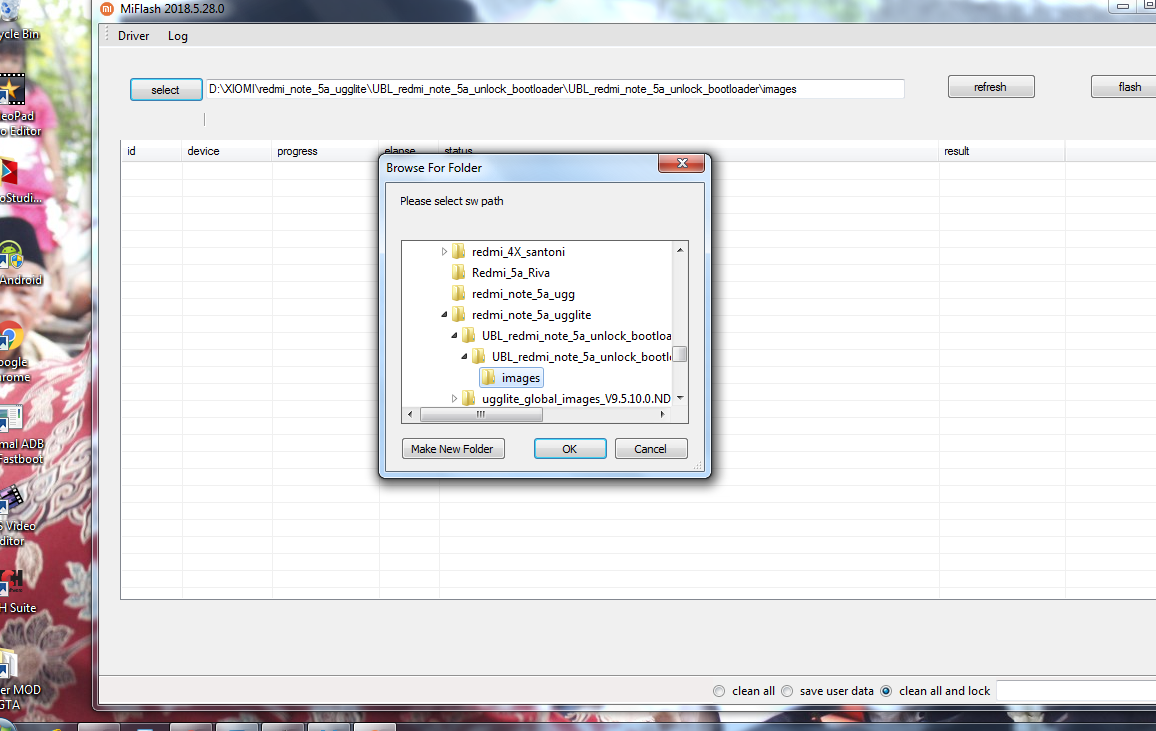Select the redmi_note_5a_ugglite folder label
The height and width of the screenshot is (731, 1156).
pos(532,315)
